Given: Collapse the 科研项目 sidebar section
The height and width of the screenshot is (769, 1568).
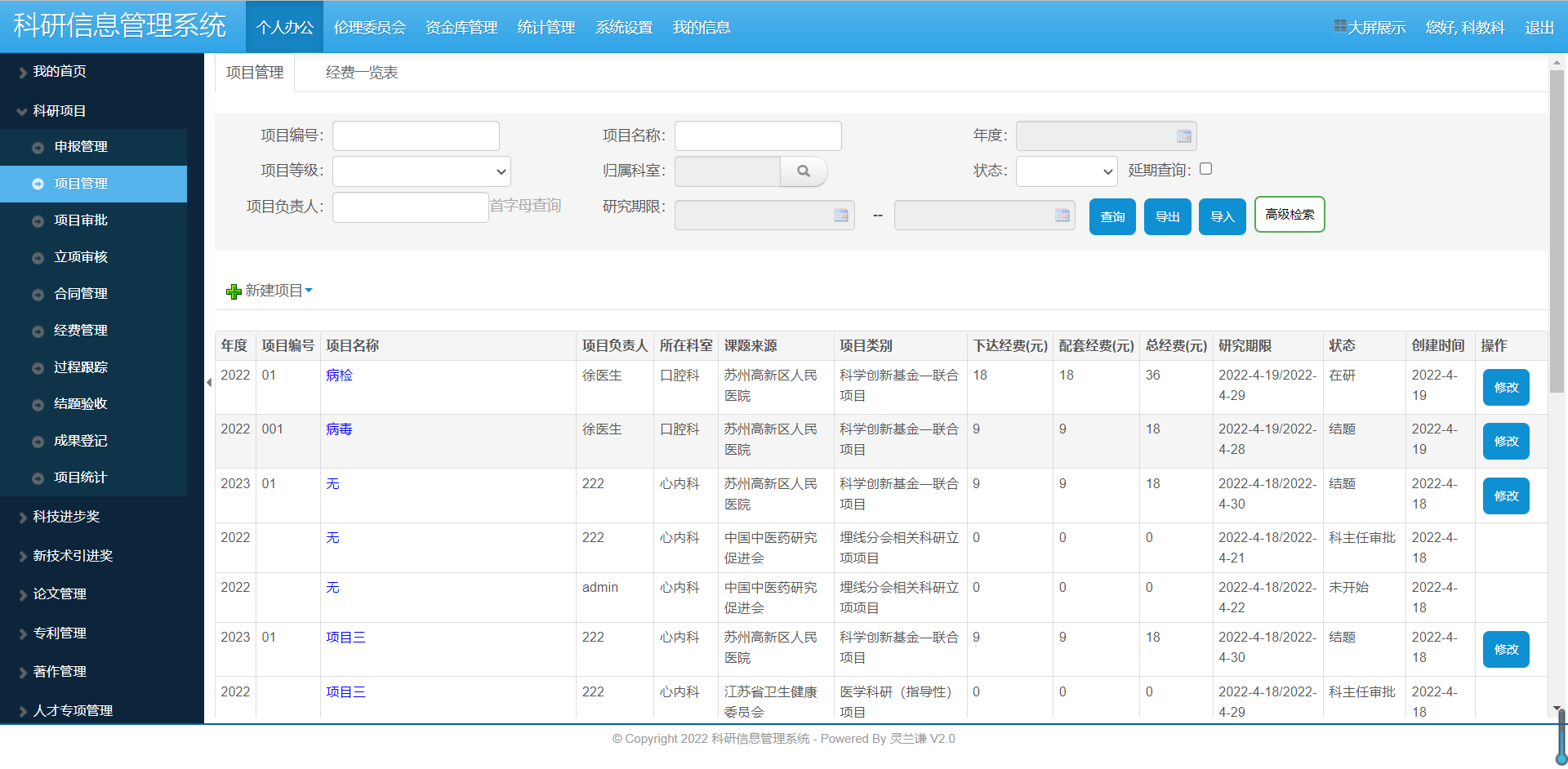Looking at the screenshot, I should click(59, 111).
